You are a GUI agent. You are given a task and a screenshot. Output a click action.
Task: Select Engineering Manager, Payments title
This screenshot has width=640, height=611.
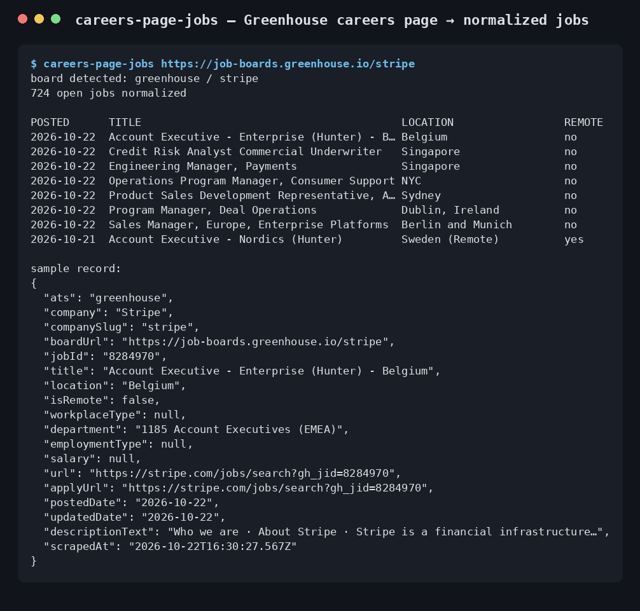coord(202,166)
